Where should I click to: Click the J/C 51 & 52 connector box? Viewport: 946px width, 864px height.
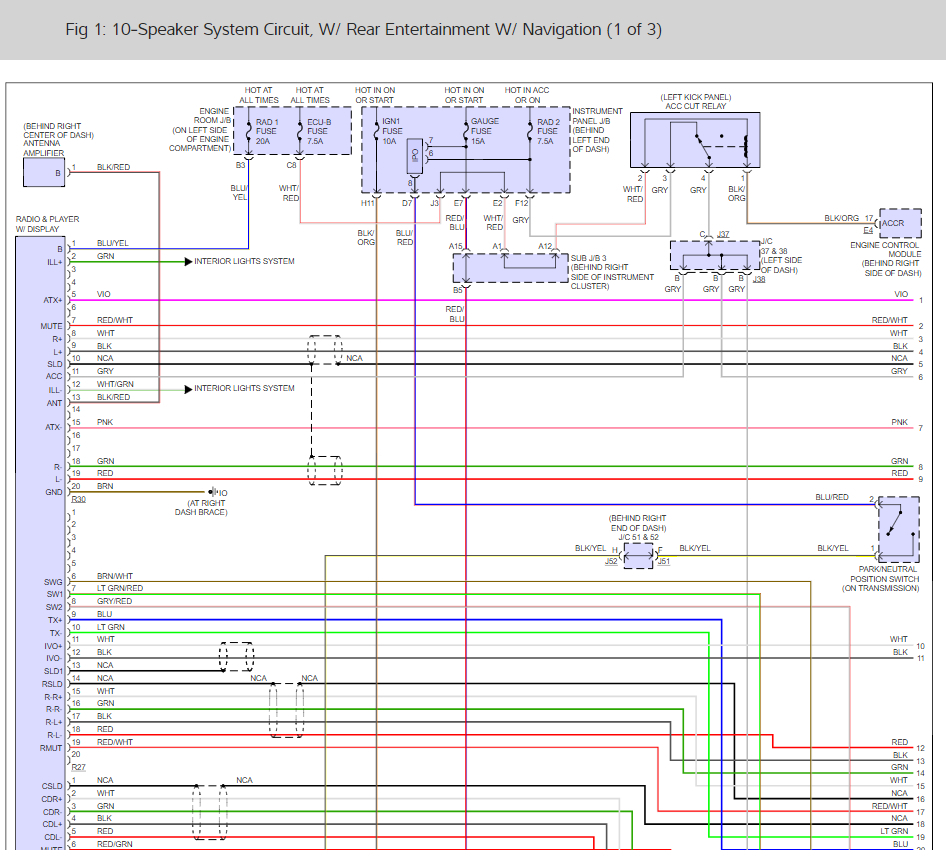(x=637, y=556)
